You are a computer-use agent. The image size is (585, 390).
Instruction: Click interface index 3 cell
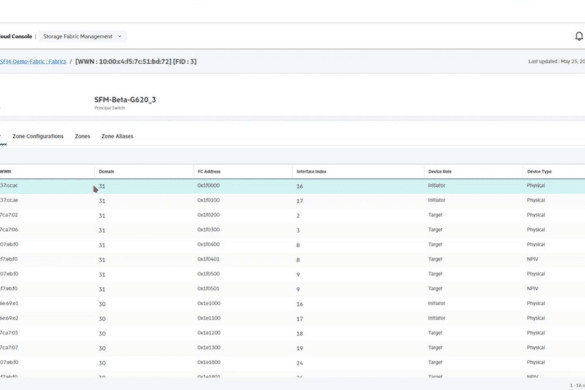298,231
